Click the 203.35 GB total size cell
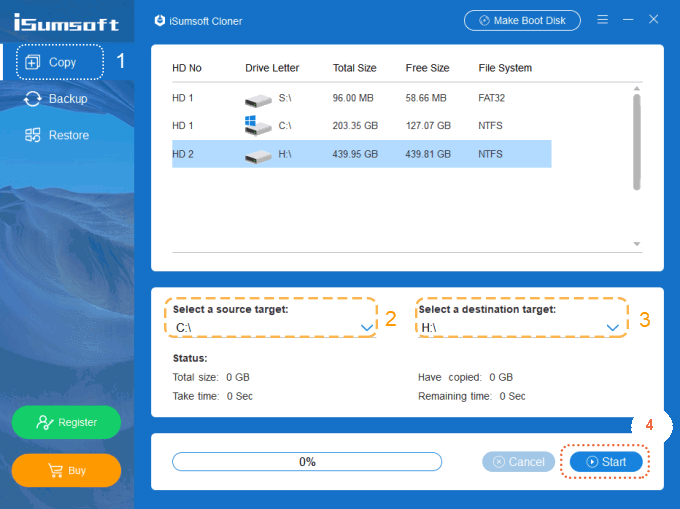This screenshot has width=680, height=509. point(355,126)
